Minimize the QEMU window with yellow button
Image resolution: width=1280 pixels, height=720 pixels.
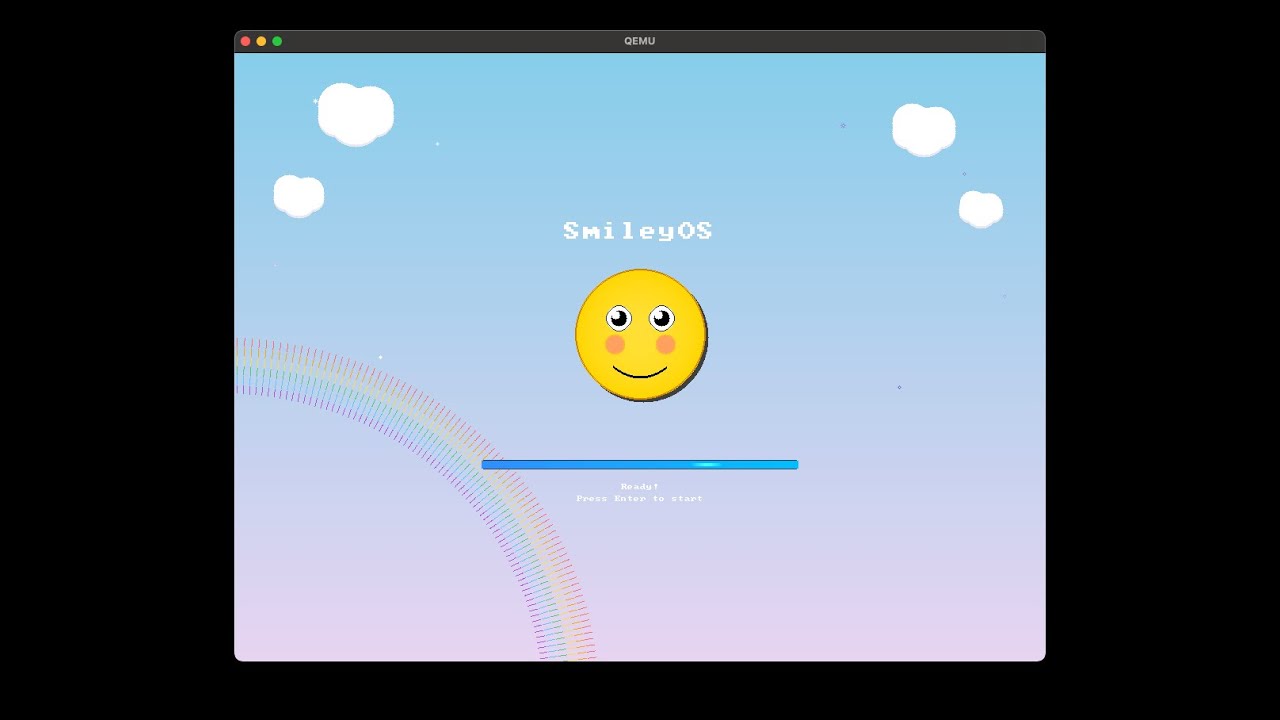(262, 41)
